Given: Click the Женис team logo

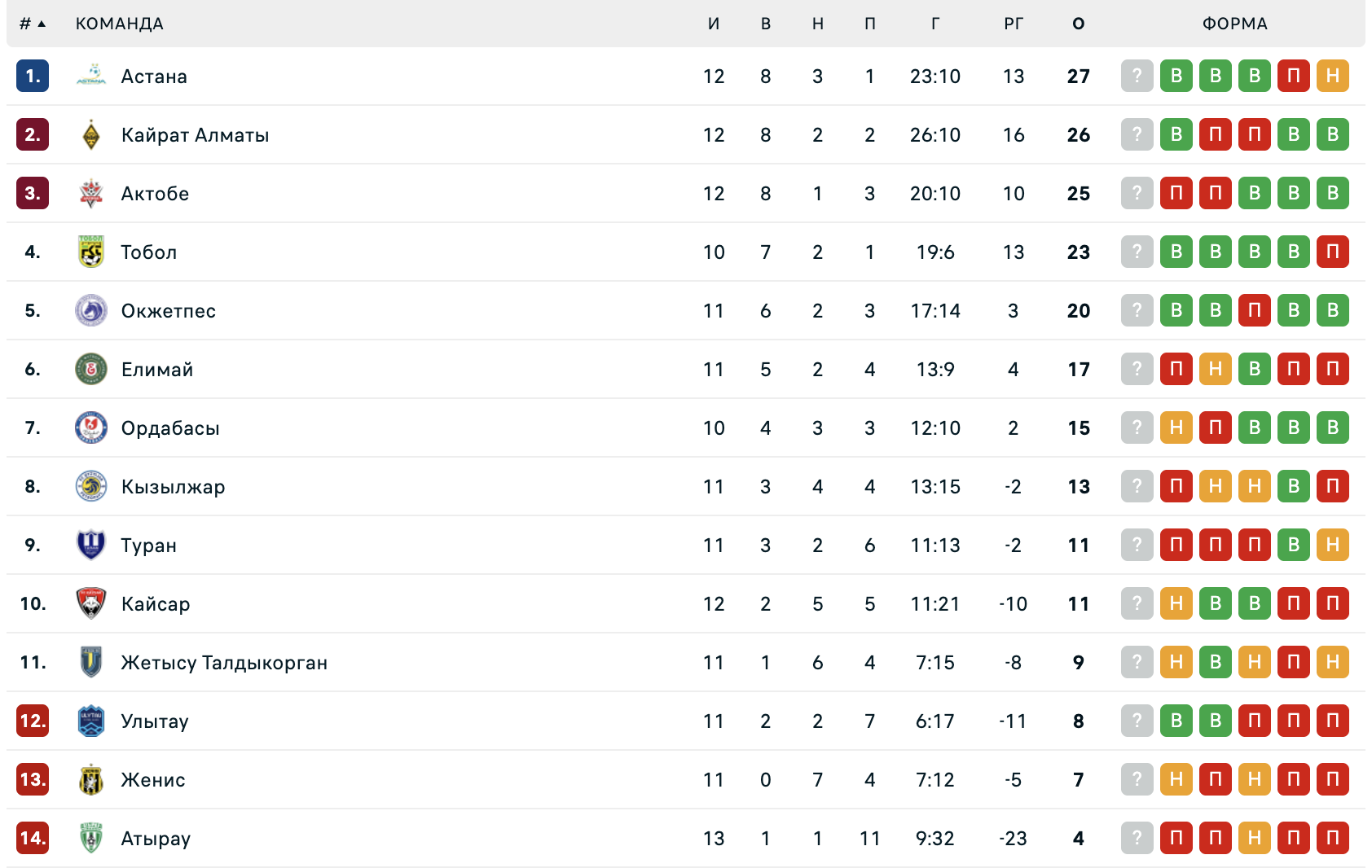Looking at the screenshot, I should [x=91, y=779].
